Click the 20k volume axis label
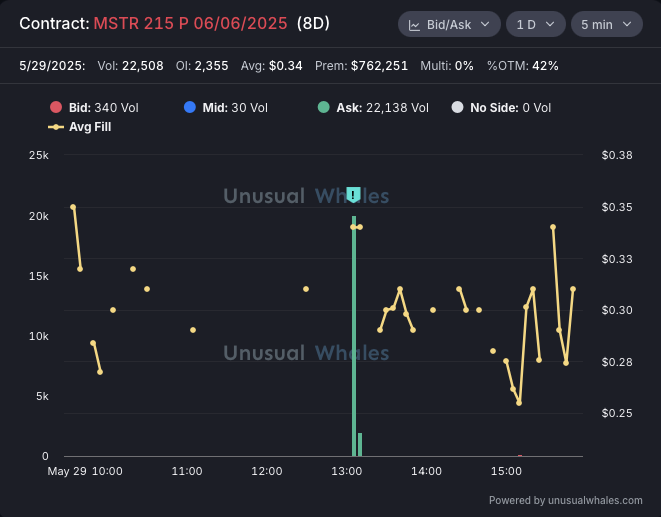 pyautogui.click(x=39, y=216)
